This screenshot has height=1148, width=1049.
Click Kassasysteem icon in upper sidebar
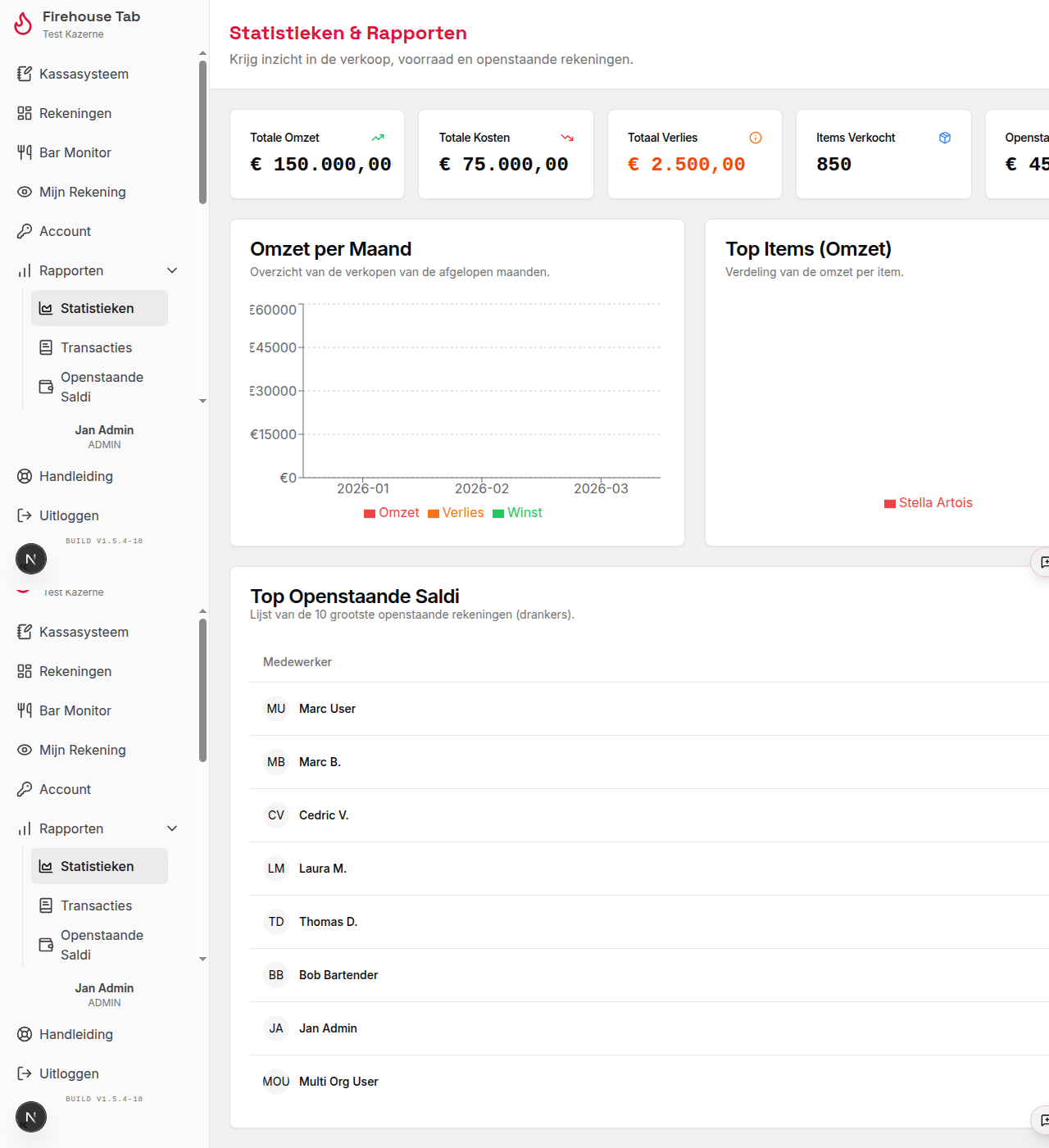25,74
